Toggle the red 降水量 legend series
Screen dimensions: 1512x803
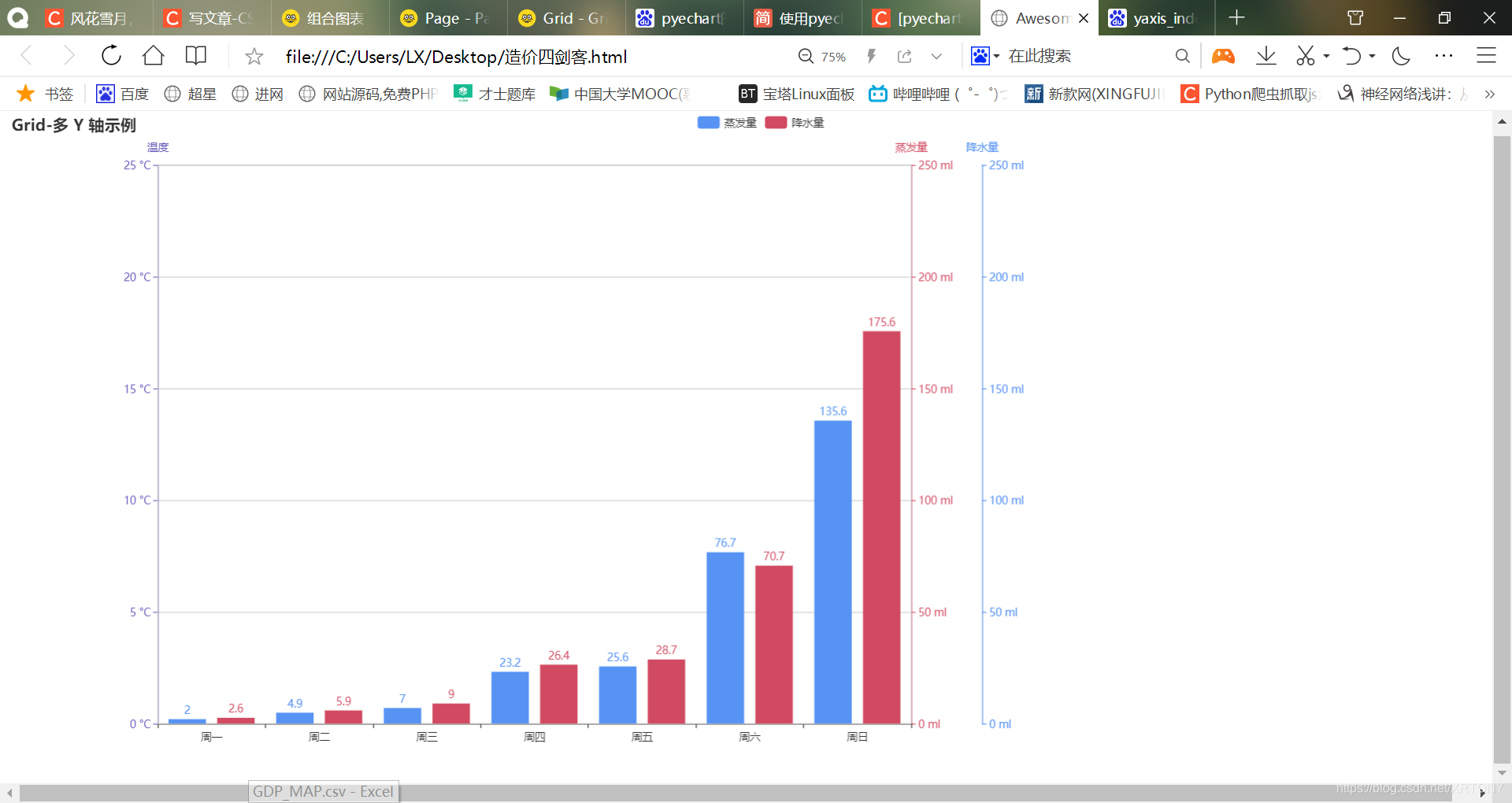795,123
